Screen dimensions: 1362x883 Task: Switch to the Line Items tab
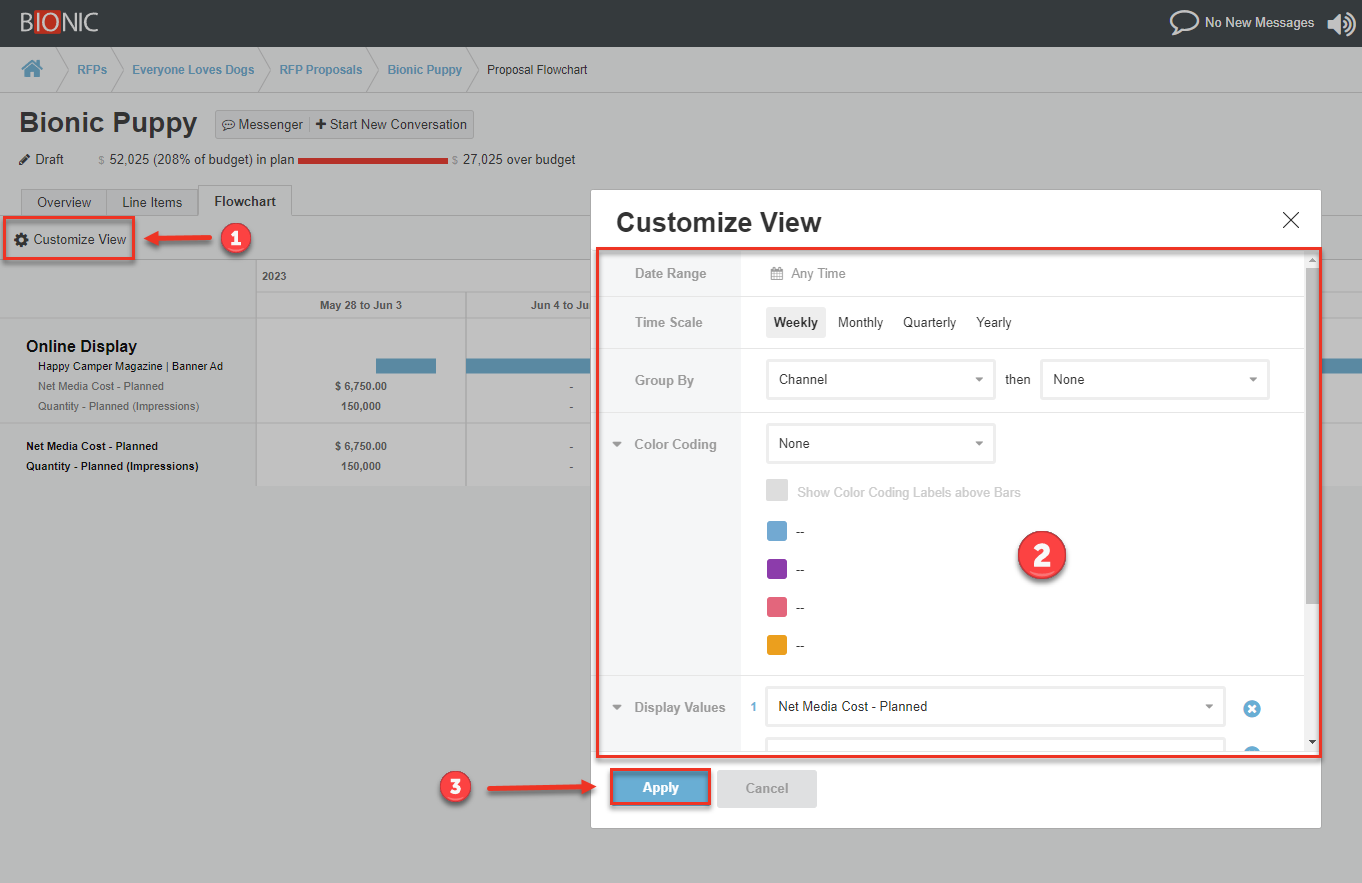coord(152,202)
